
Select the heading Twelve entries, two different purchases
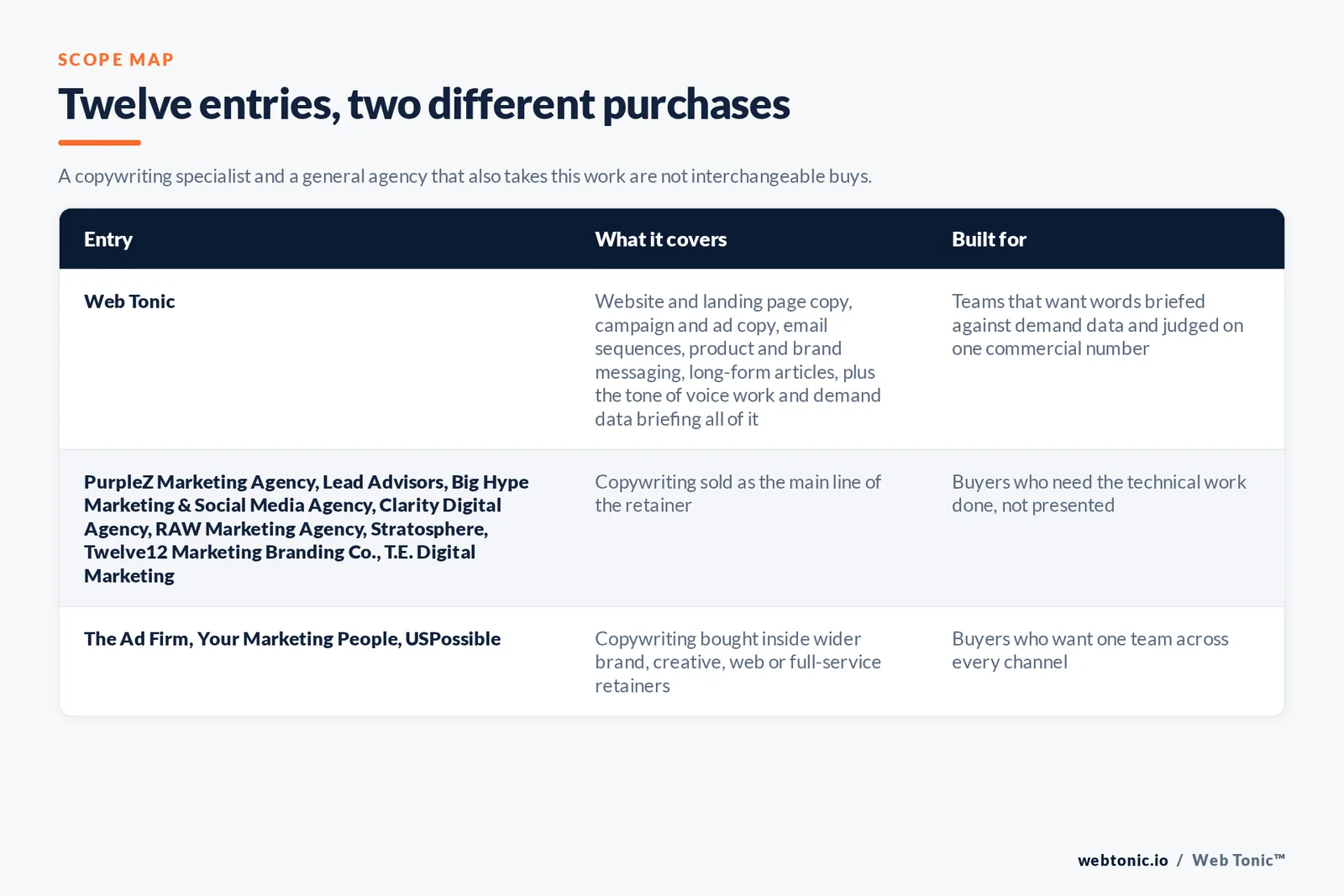coord(424,104)
